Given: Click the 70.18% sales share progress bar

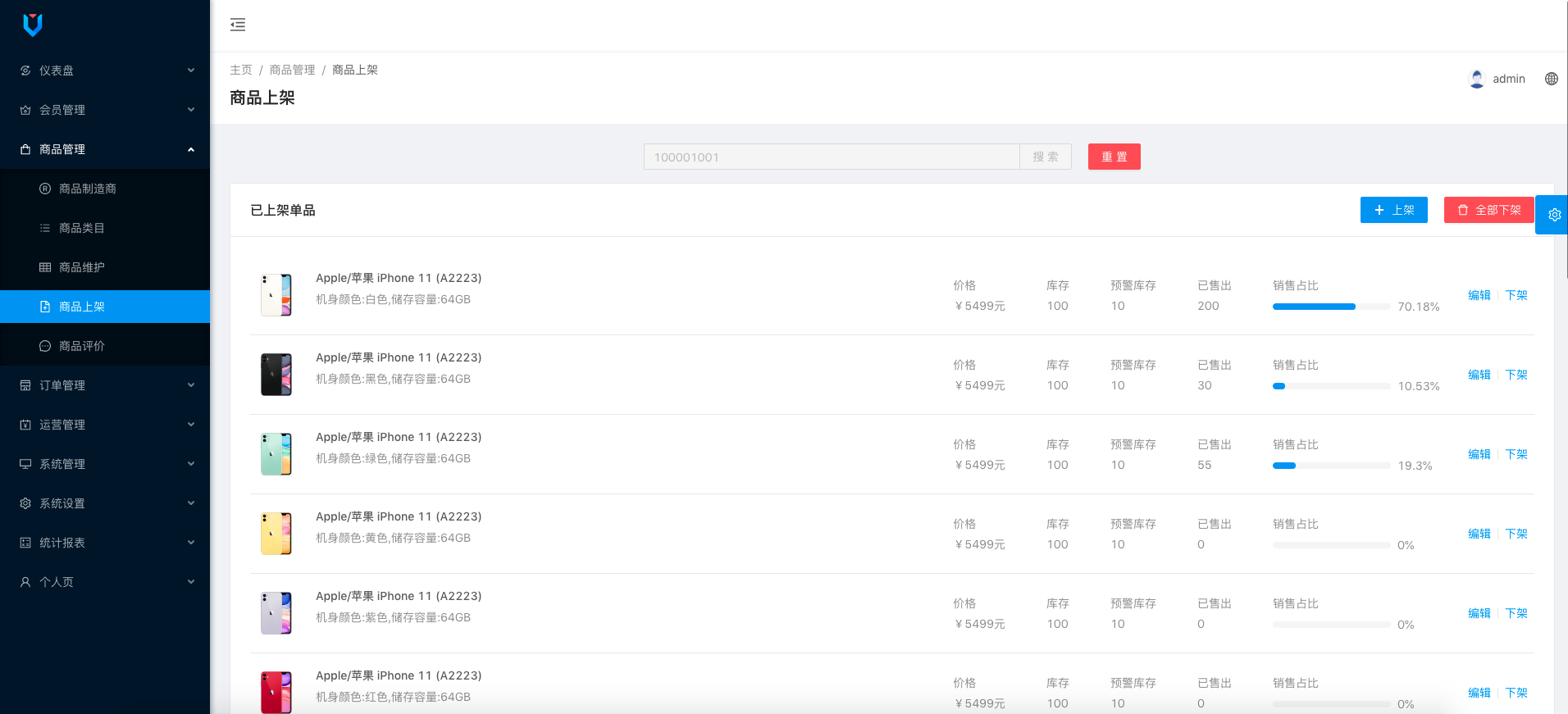Looking at the screenshot, I should [1332, 307].
